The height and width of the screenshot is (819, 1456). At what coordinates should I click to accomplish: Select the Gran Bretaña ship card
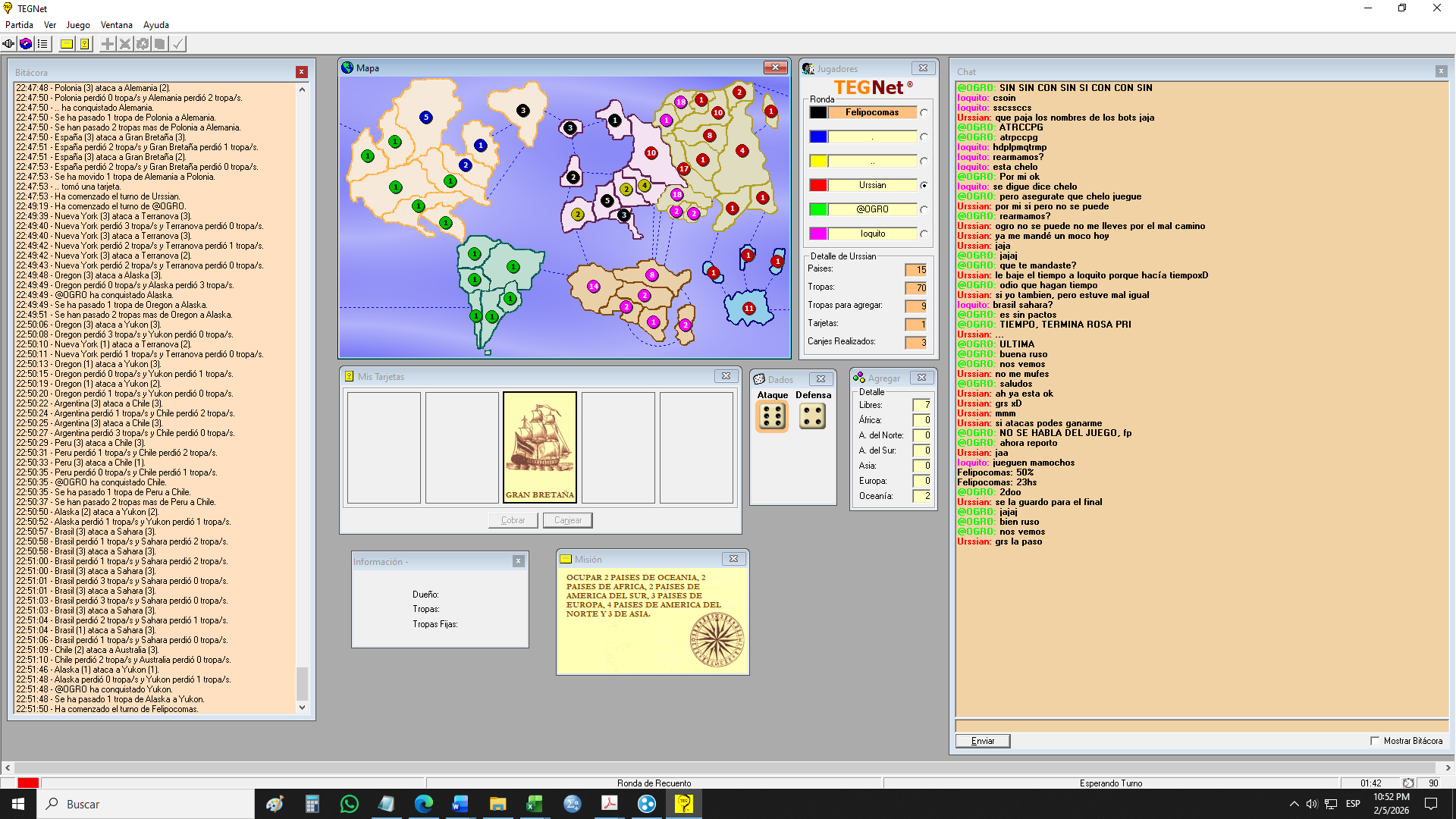539,447
